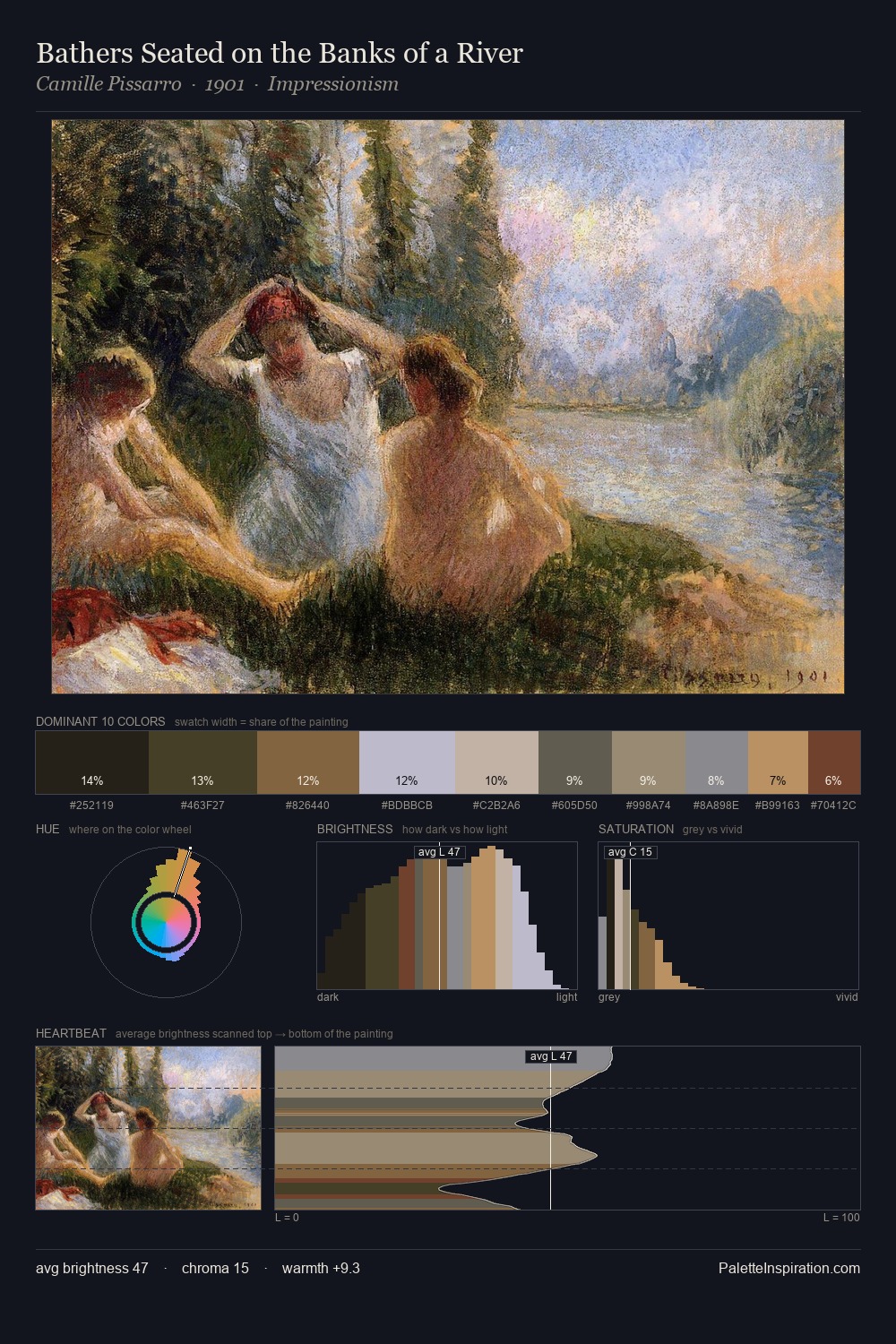
Task: Click the hex code #C2B2A6 text
Action: 496,806
